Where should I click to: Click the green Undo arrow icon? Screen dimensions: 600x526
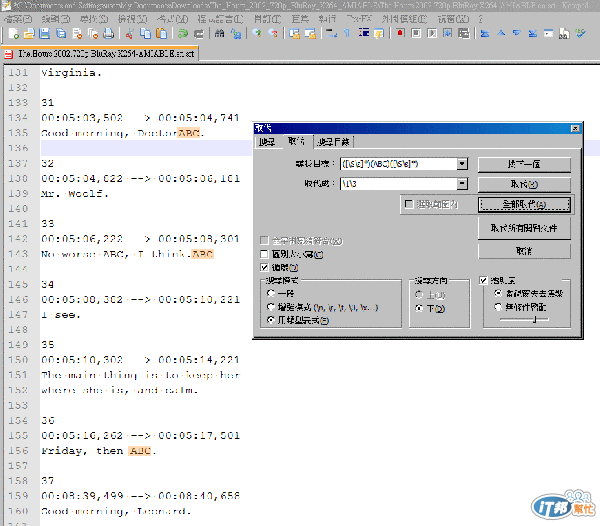[x=183, y=34]
